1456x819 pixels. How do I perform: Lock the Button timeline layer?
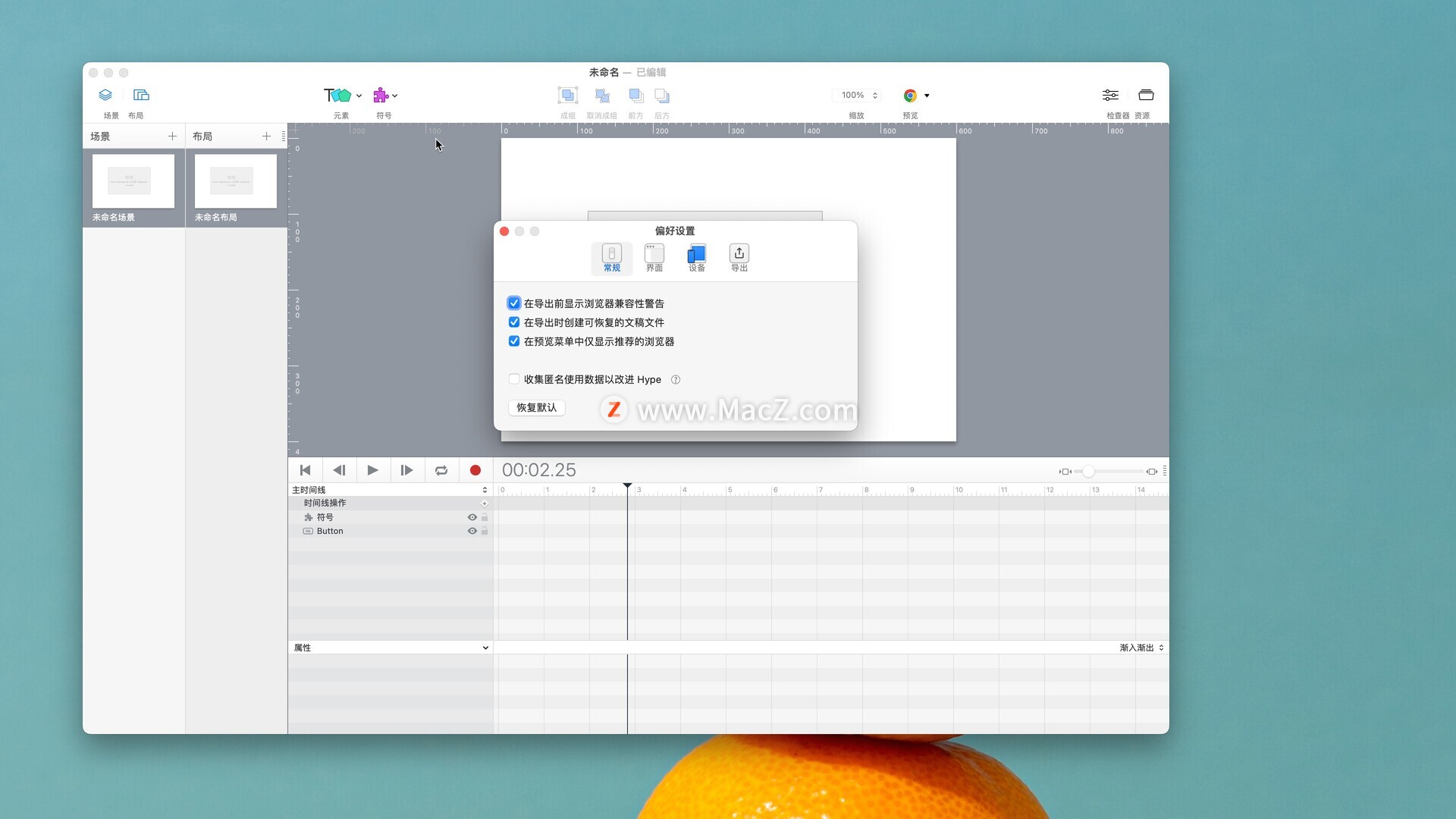pos(485,531)
